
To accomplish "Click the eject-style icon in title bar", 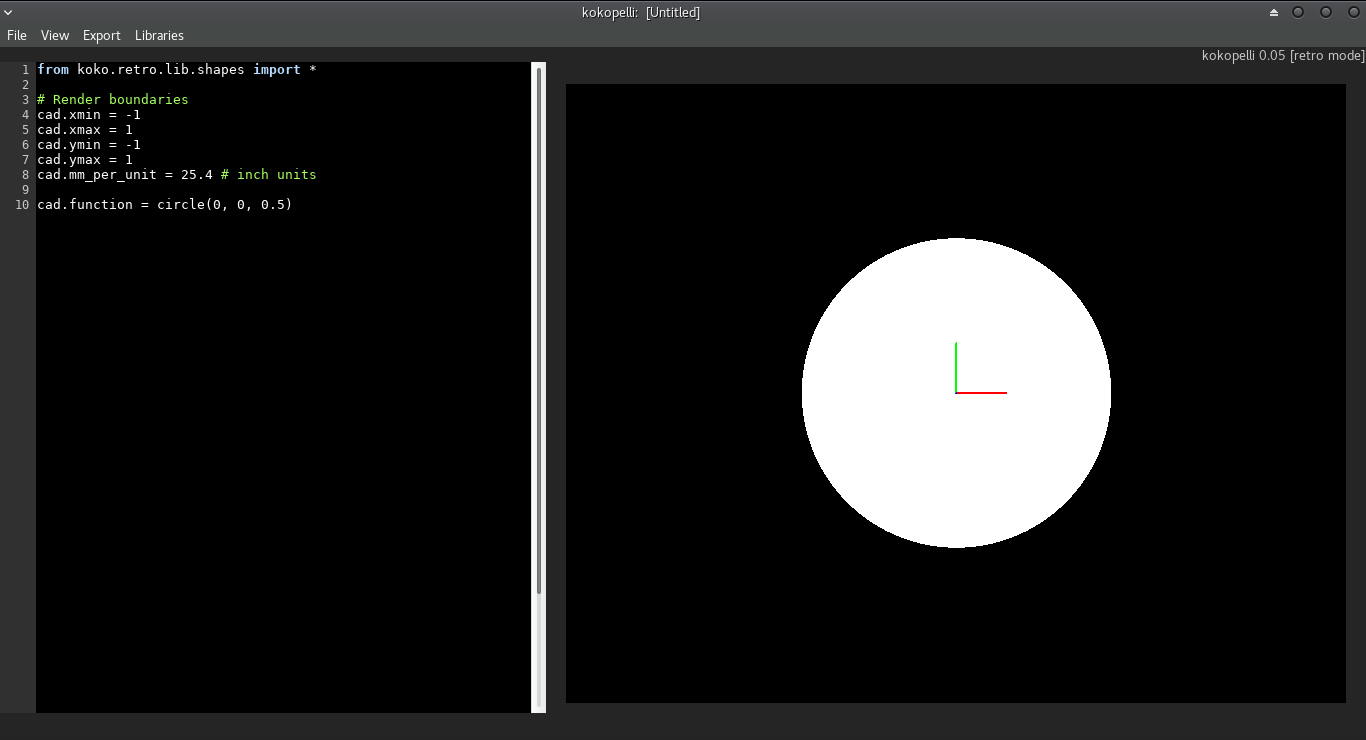I will [x=1274, y=12].
